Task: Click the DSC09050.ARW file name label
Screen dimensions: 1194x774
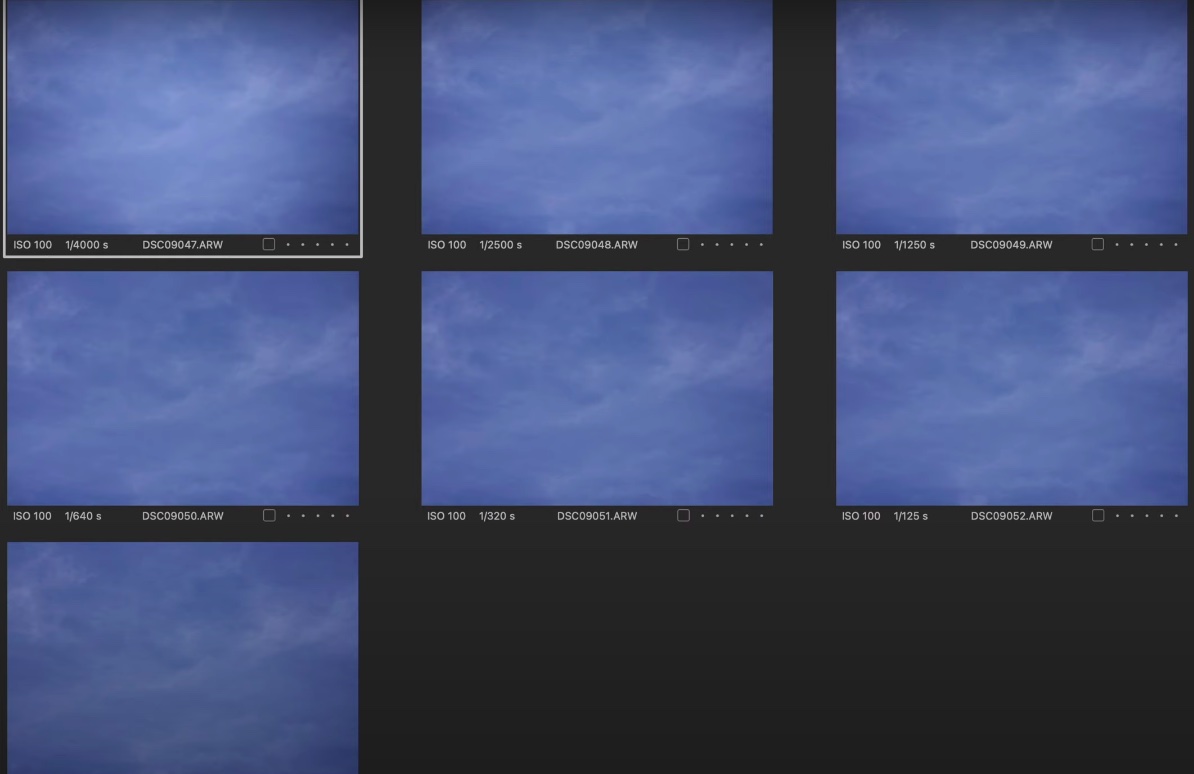Action: click(x=183, y=516)
